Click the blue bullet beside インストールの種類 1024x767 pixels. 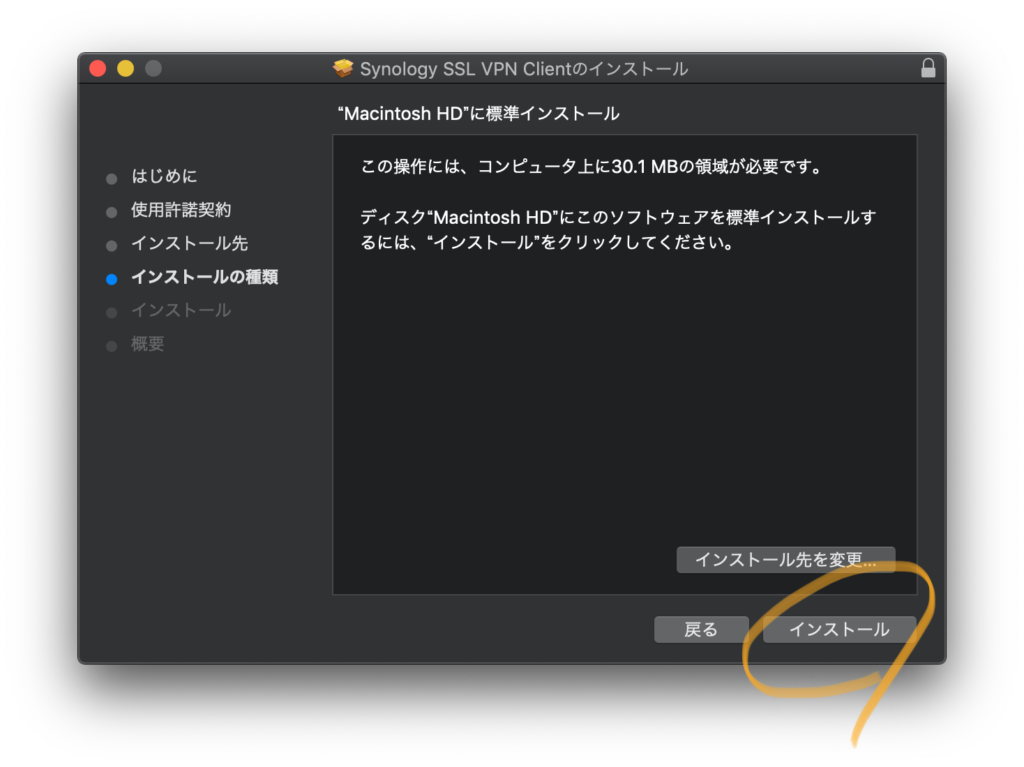[x=111, y=279]
